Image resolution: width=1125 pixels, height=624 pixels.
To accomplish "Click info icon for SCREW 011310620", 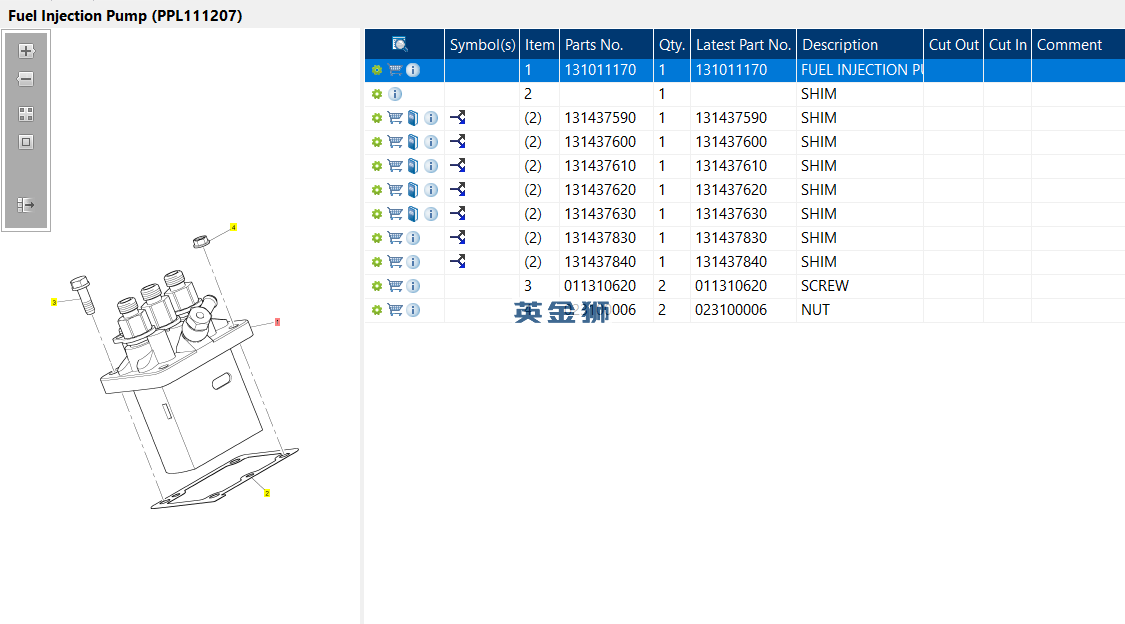I will (413, 286).
